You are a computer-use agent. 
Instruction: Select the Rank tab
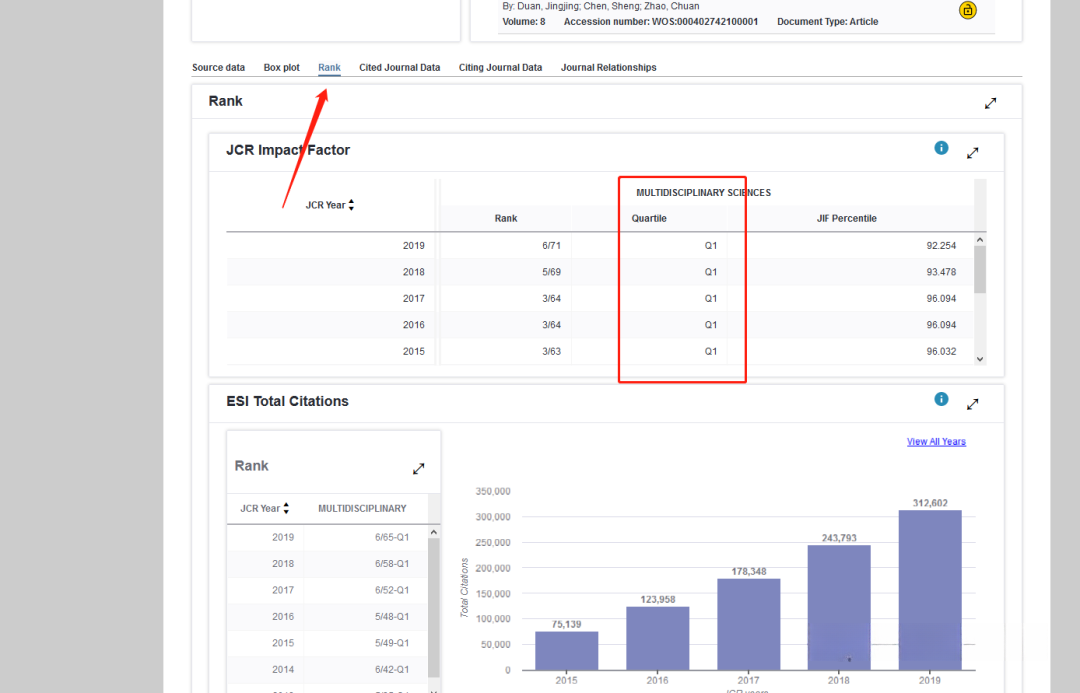(x=329, y=68)
